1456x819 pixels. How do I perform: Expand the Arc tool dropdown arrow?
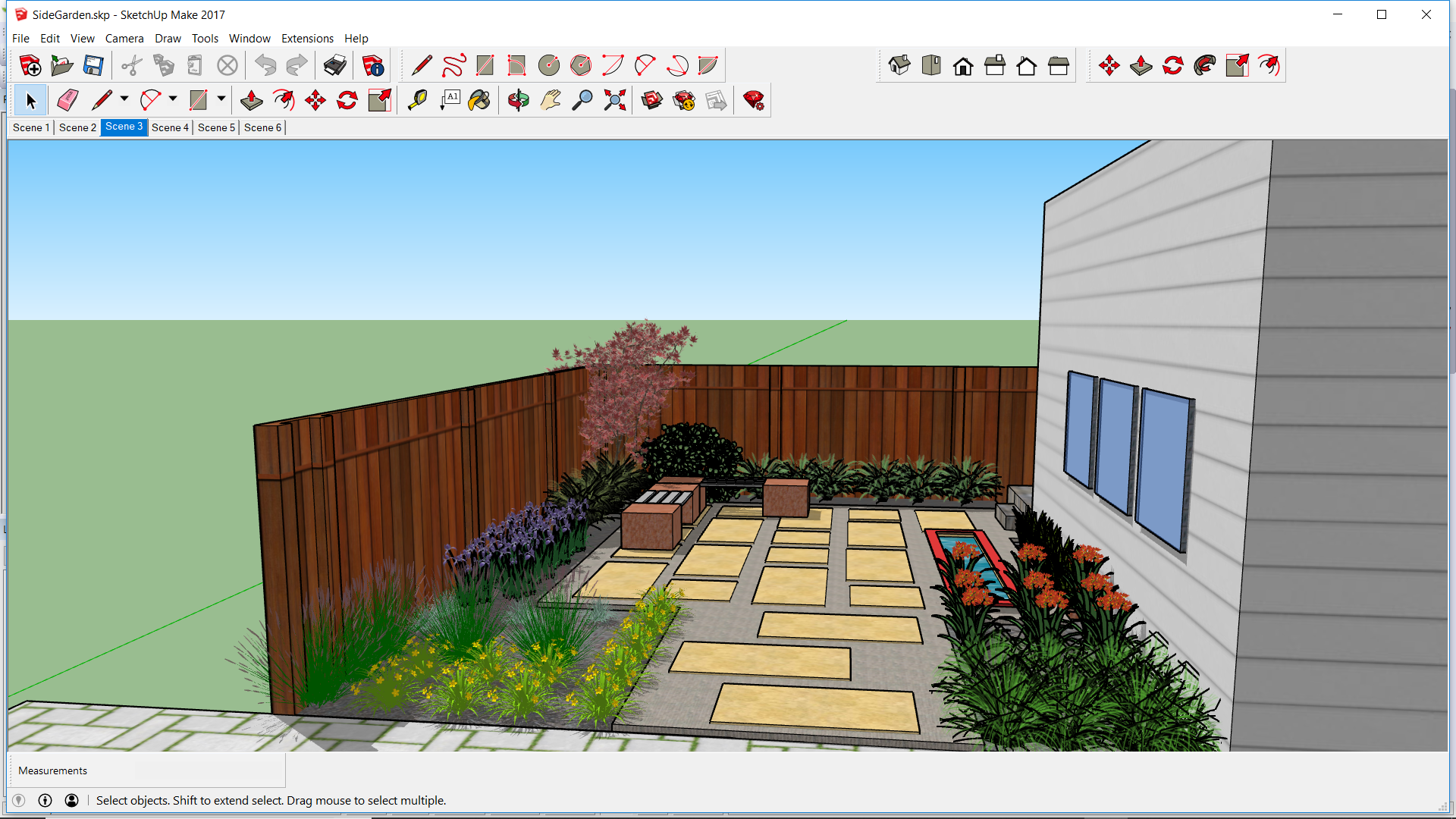click(173, 99)
